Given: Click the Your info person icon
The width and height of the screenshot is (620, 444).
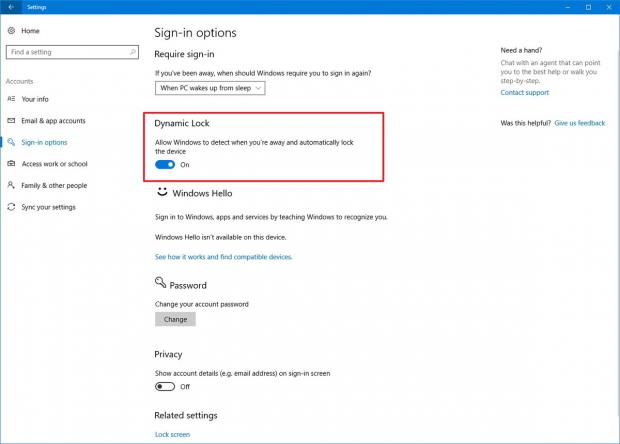Looking at the screenshot, I should 11,99.
